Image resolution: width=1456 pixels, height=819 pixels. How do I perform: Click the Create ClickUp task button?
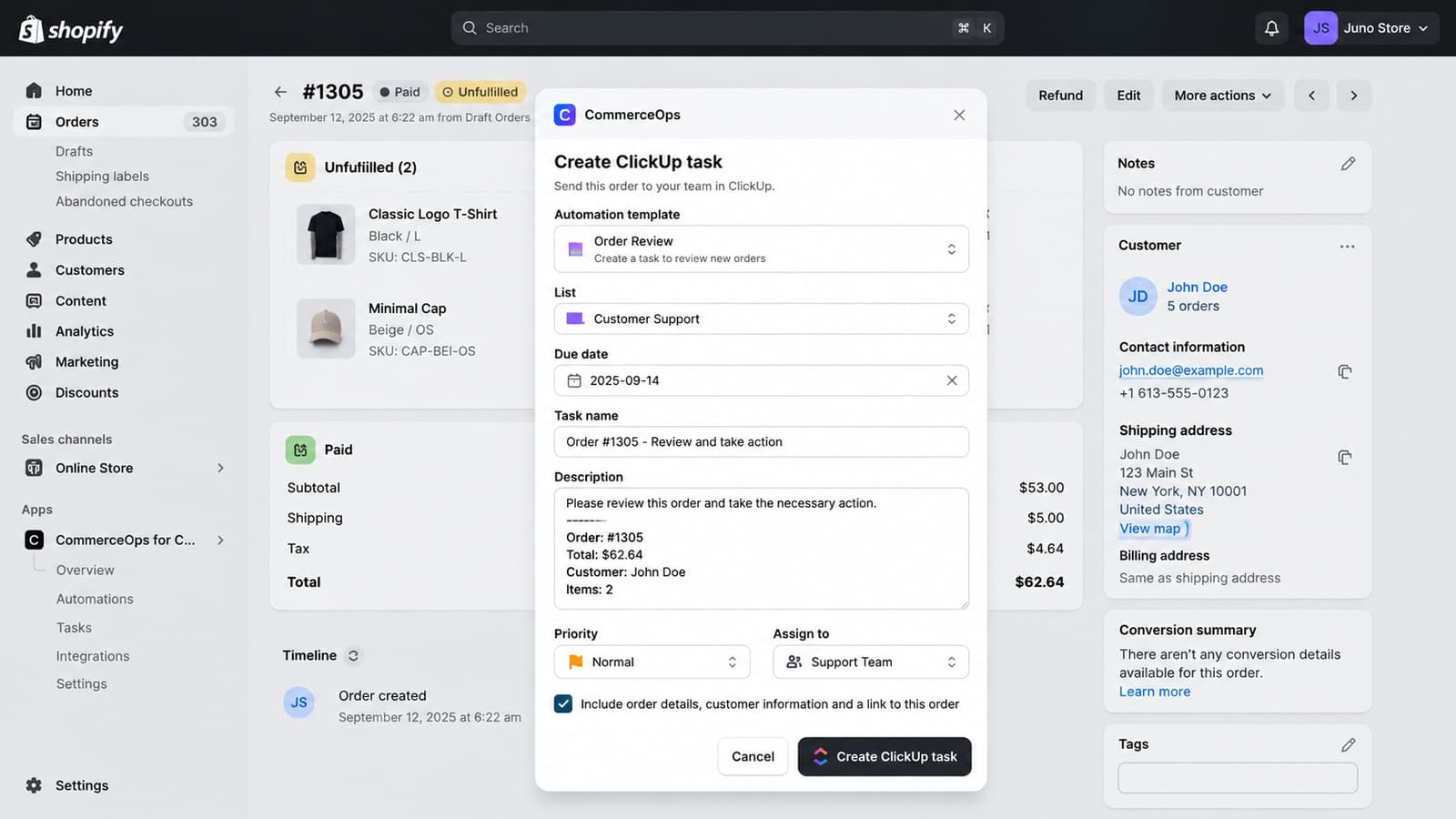tap(885, 756)
